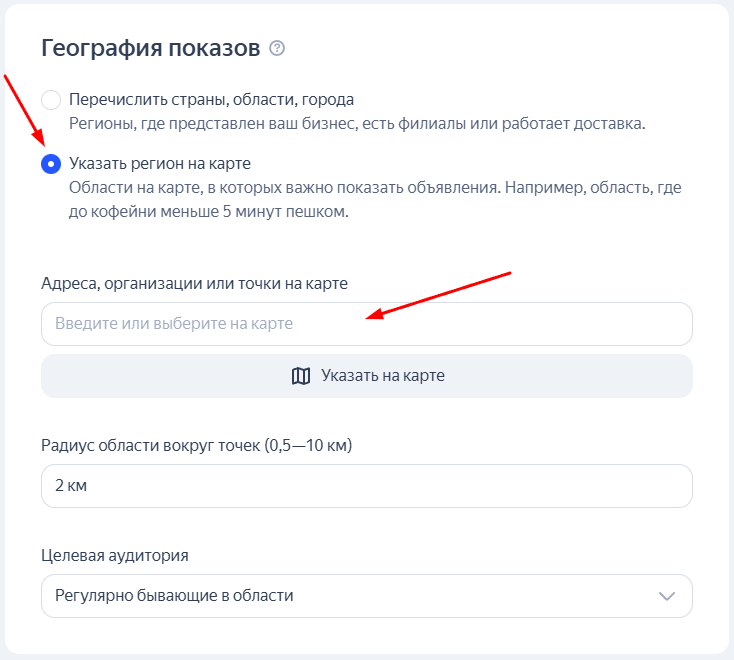The image size is (734, 660).
Task: Open the "Целевая аудитория" dropdown
Action: click(366, 596)
